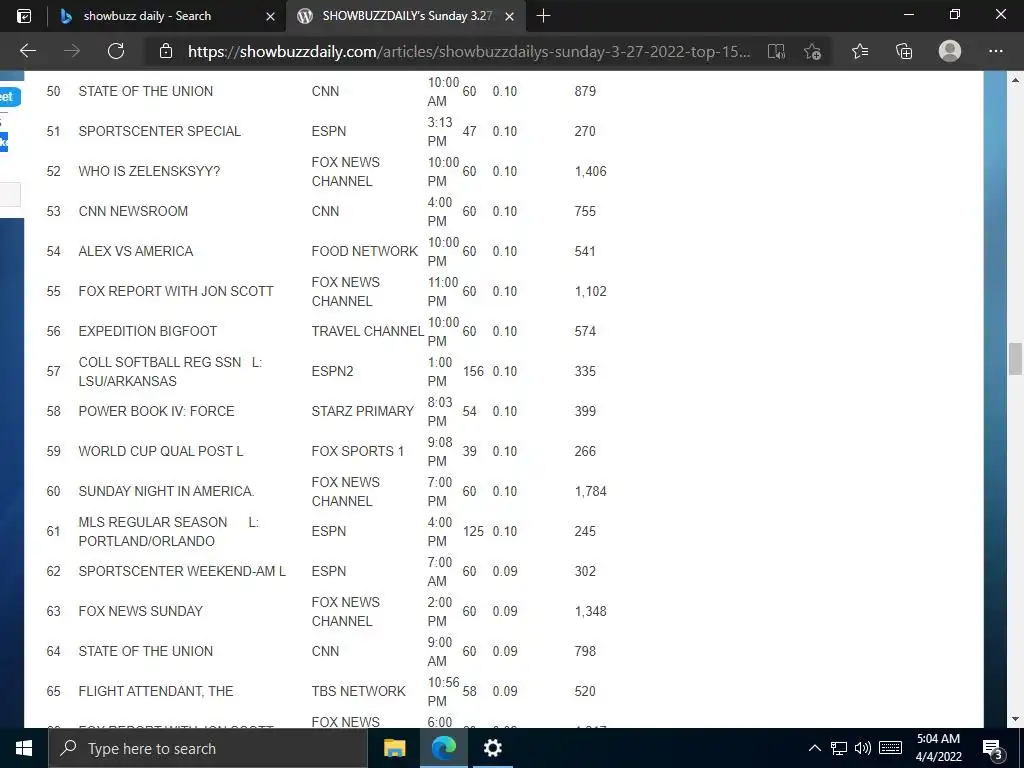Screen dimensions: 1024x768
Task: Select SUNDAY NIGHT IN AMERICA title
Action: [167, 491]
